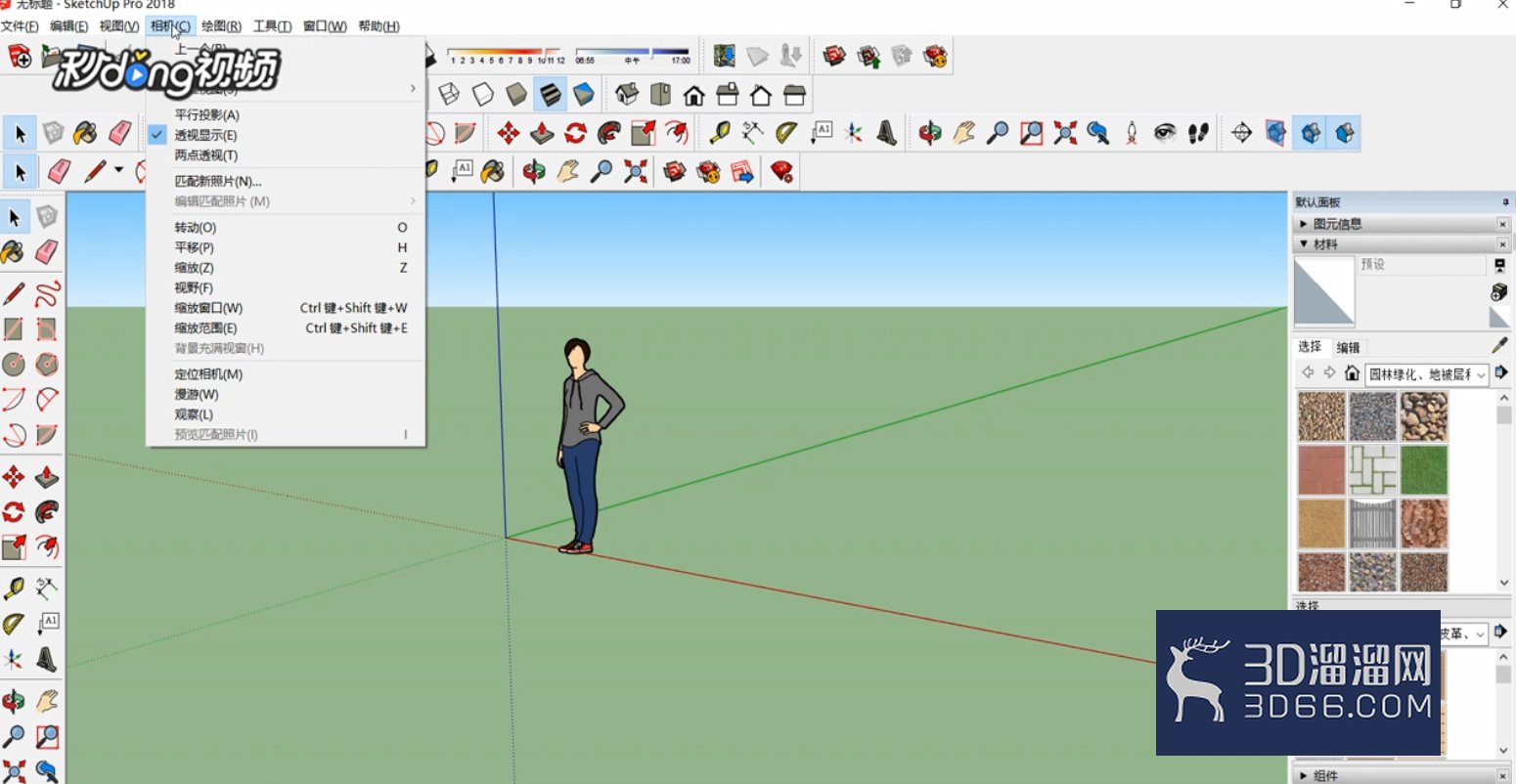Choose the Shaded face style icon

point(516,95)
